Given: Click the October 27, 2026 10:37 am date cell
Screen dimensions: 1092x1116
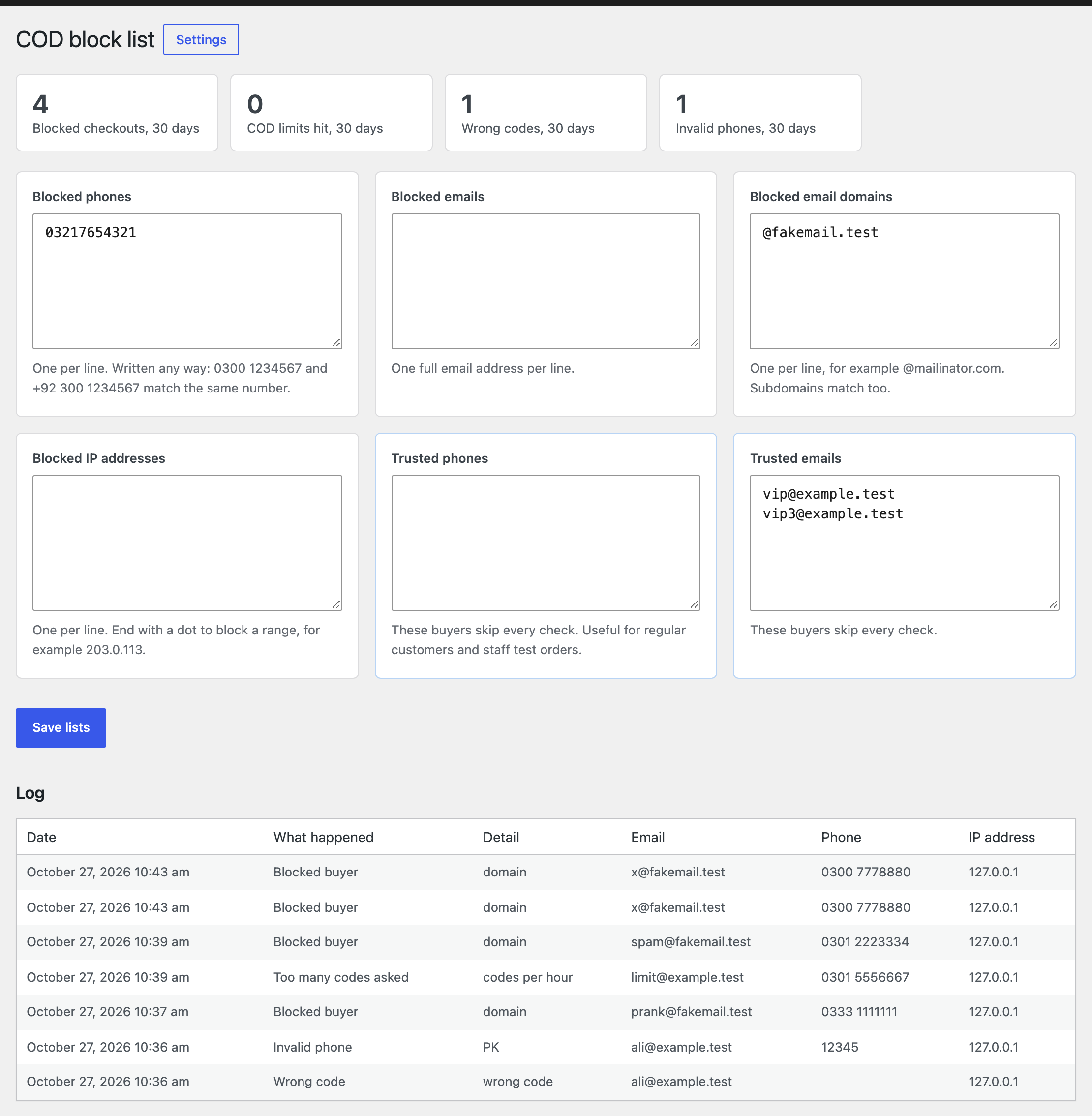Looking at the screenshot, I should 107,1011.
